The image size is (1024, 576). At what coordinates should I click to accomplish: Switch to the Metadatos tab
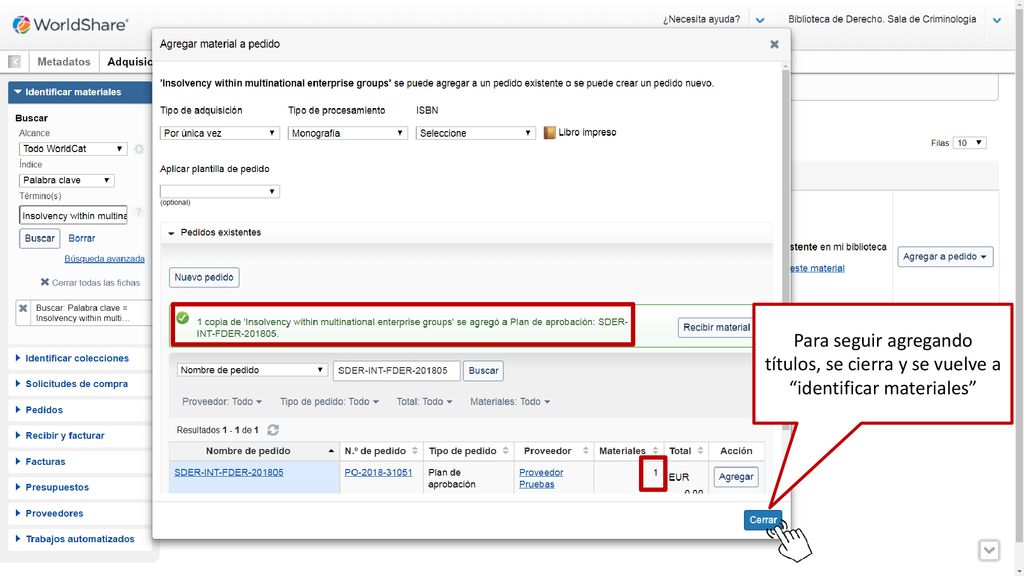click(63, 62)
